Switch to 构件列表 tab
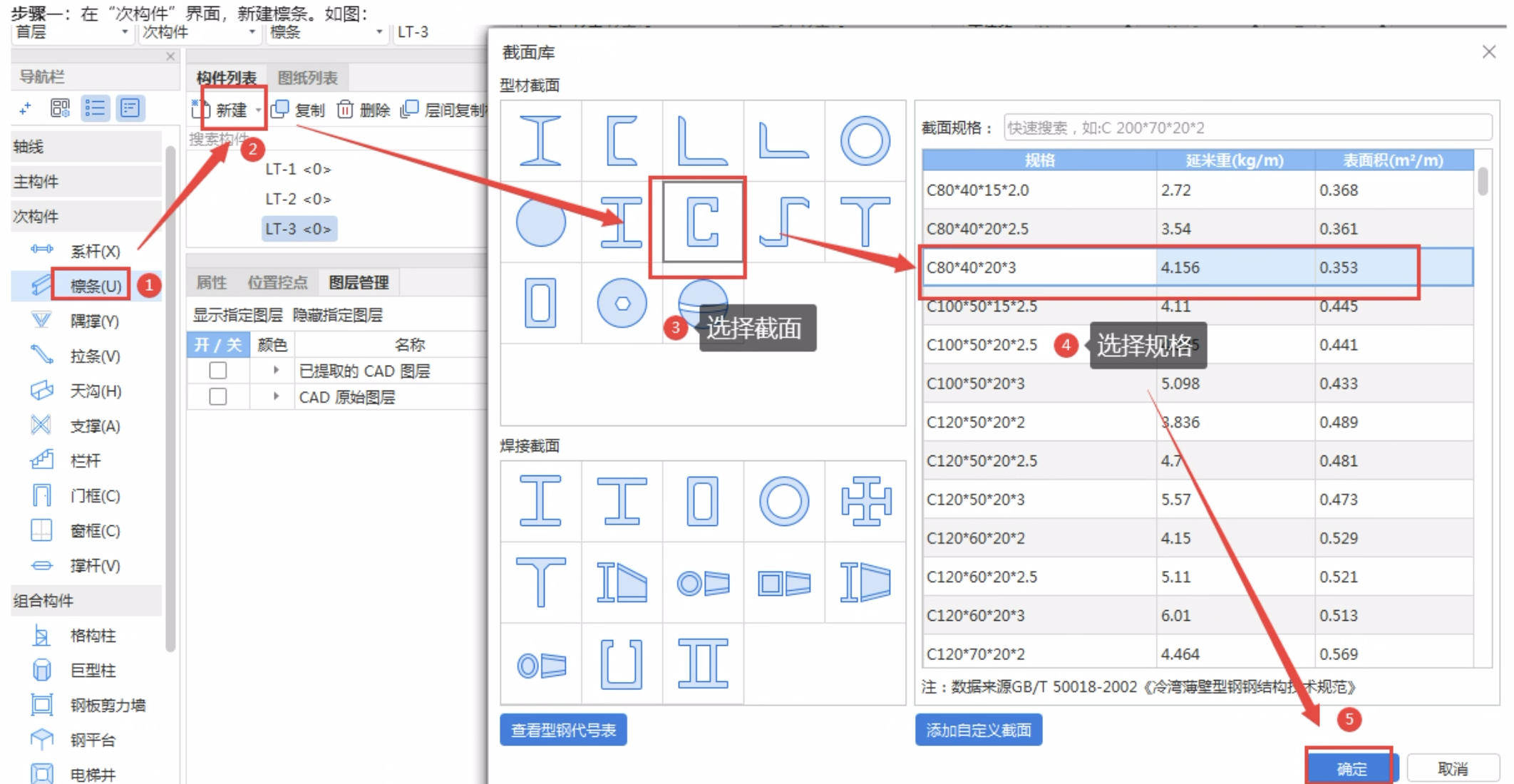 [226, 77]
